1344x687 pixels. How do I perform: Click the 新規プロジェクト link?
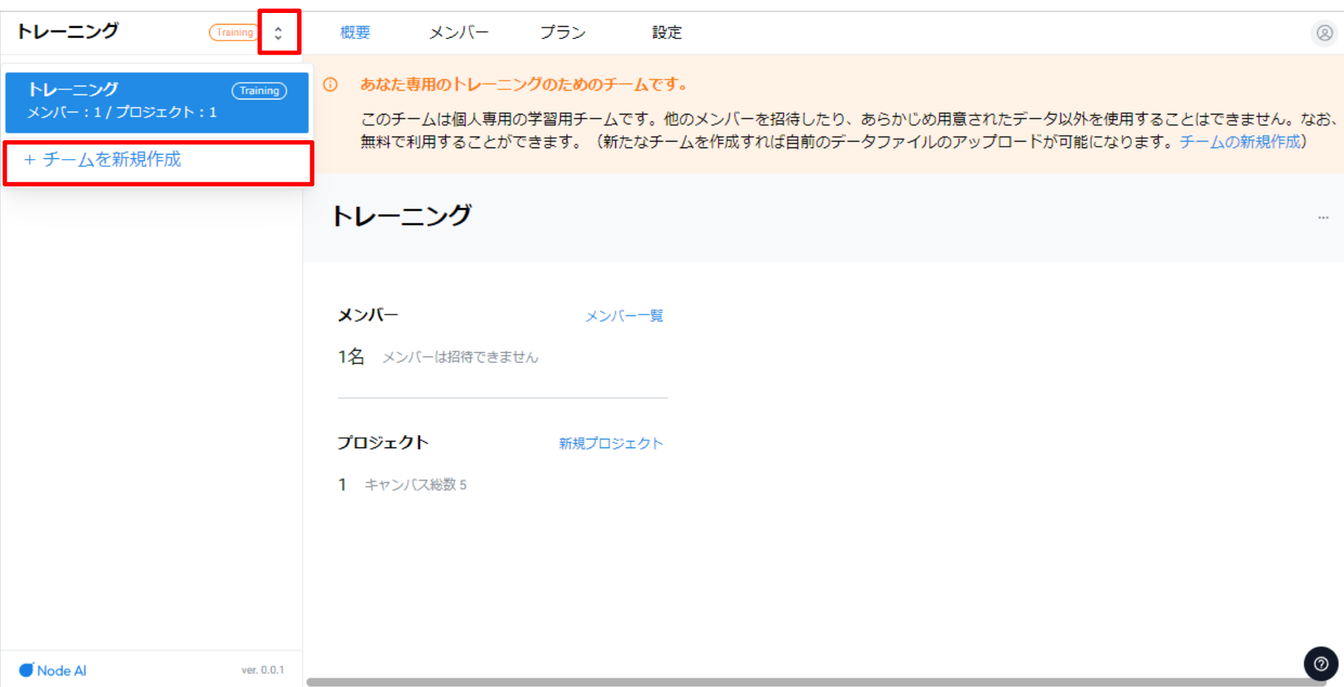tap(611, 443)
